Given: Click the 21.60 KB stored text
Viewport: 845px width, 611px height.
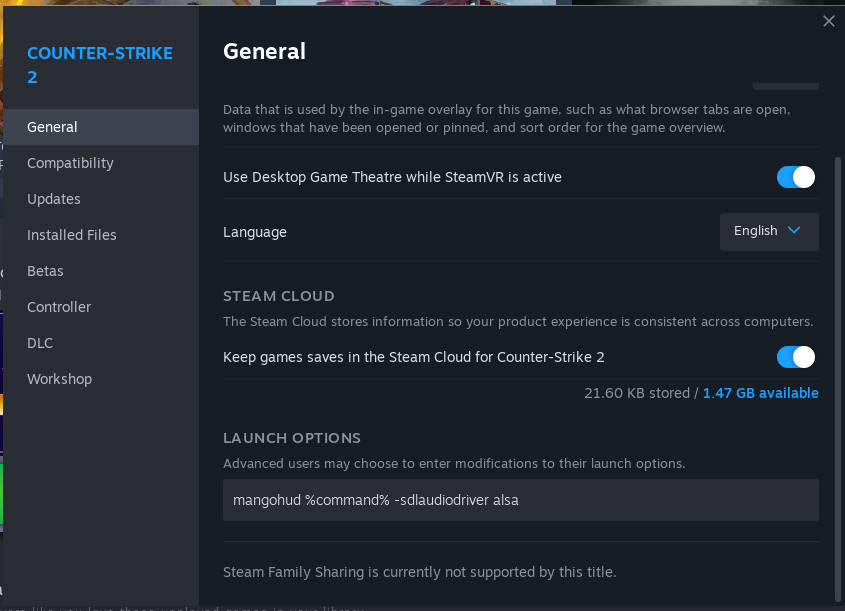Looking at the screenshot, I should [x=637, y=393].
